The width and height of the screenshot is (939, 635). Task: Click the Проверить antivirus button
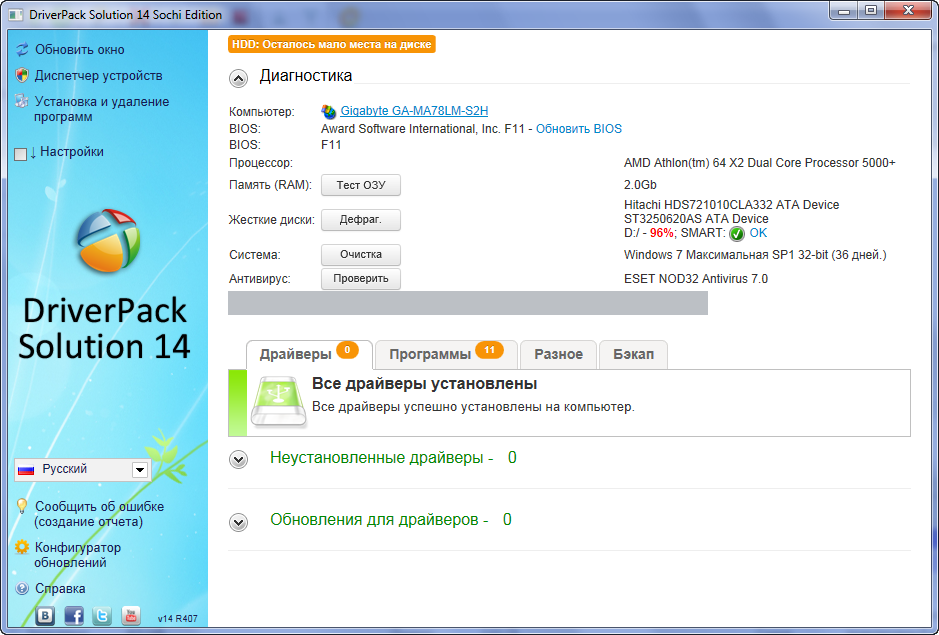[x=361, y=279]
